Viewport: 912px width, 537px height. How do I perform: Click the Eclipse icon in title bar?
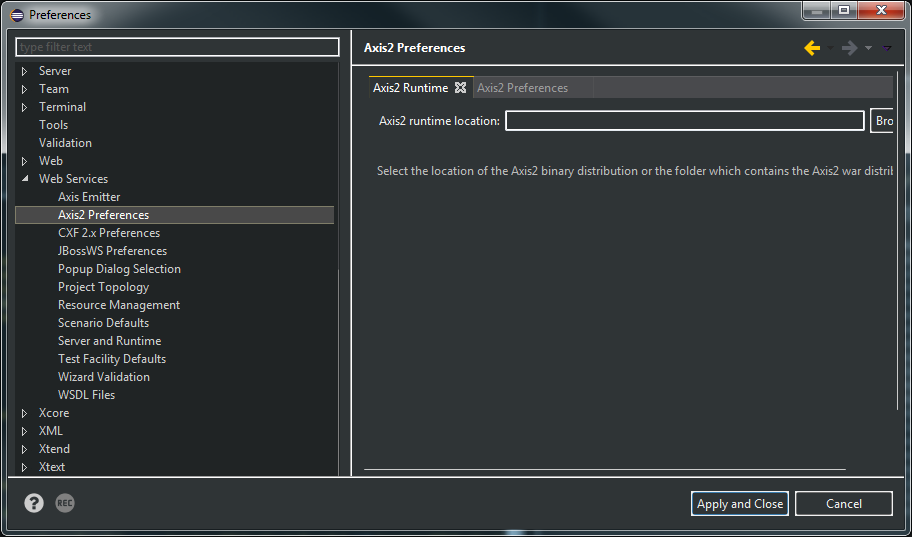[x=17, y=15]
